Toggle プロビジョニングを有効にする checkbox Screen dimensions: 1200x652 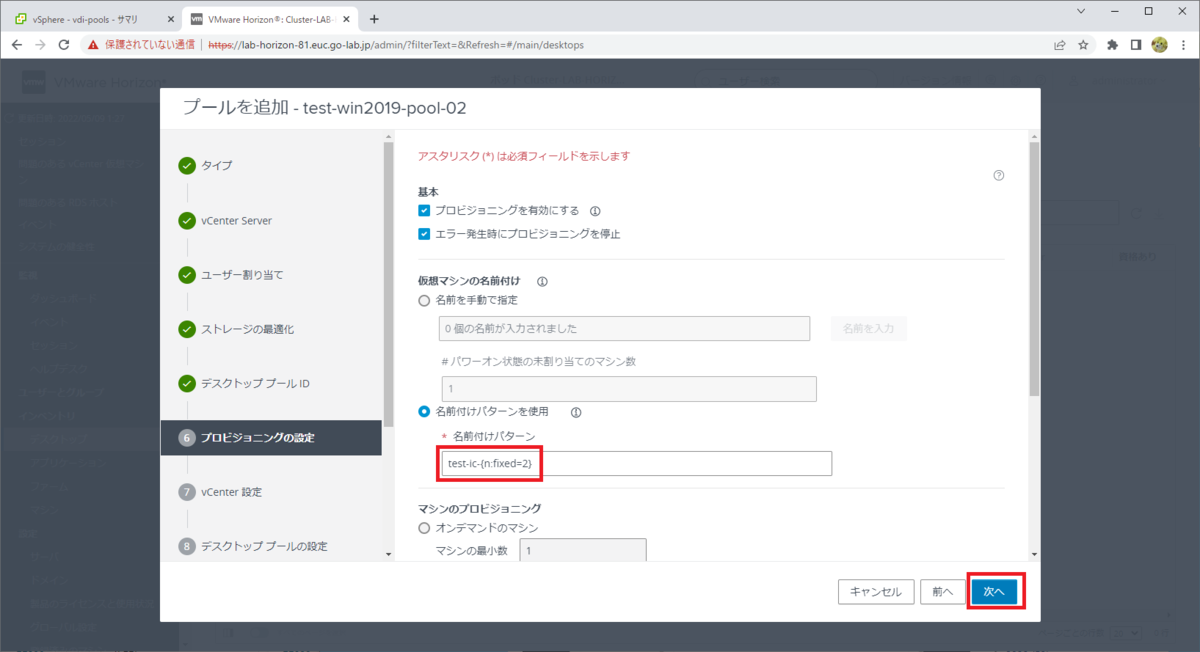pos(424,211)
